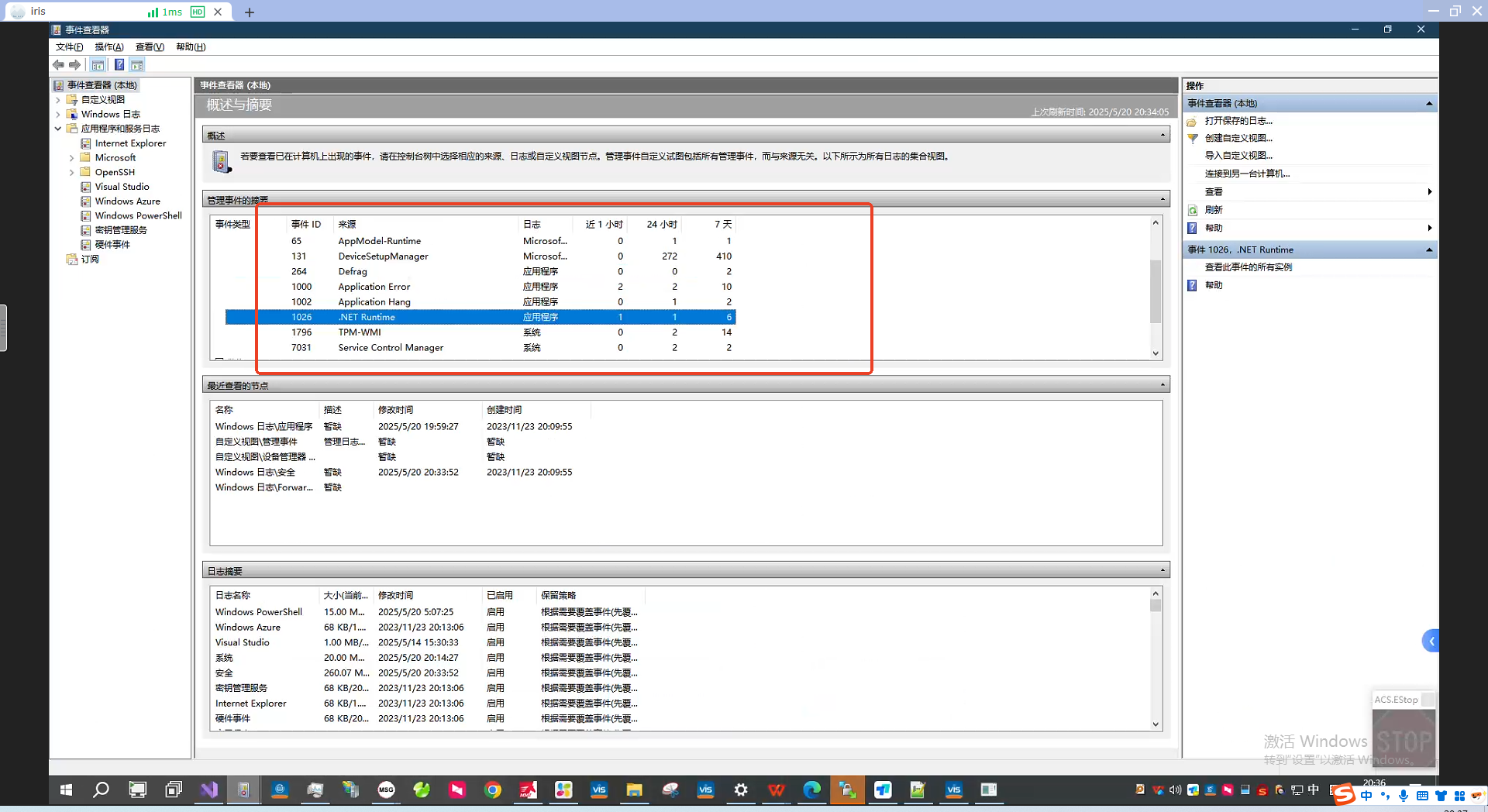Click 刷新 in actions pane
Screen dimensions: 1488x812
coord(1214,210)
